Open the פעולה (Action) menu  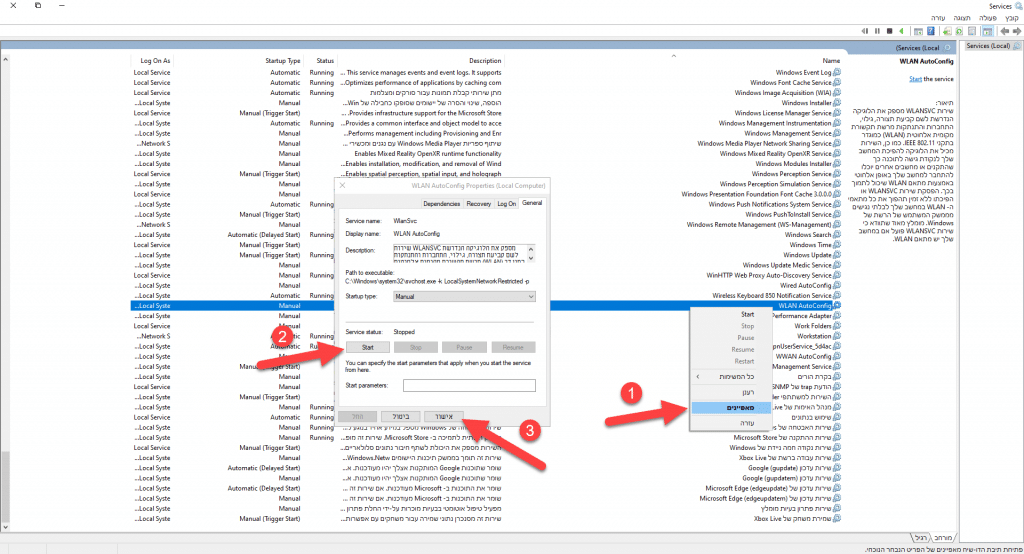[x=987, y=18]
